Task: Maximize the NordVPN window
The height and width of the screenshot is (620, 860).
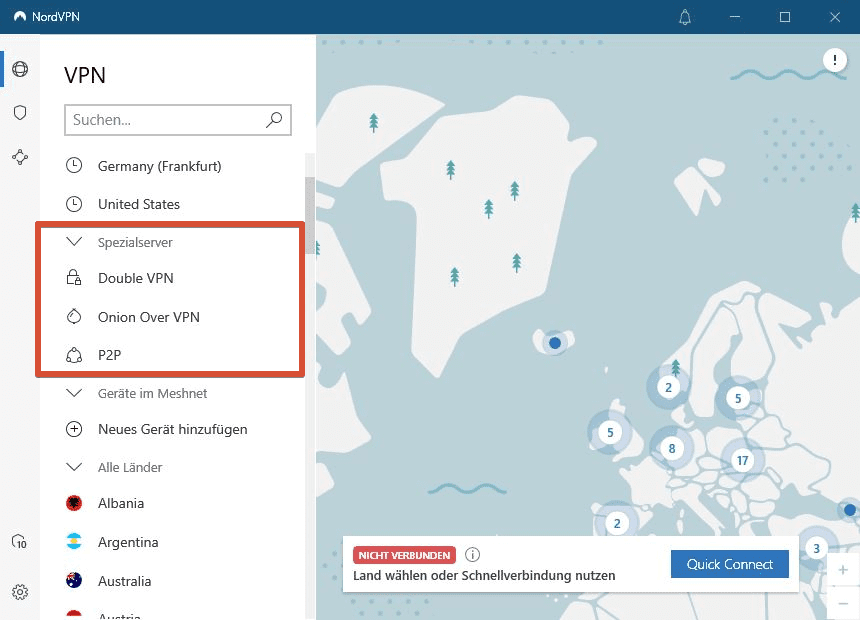Action: click(x=785, y=17)
